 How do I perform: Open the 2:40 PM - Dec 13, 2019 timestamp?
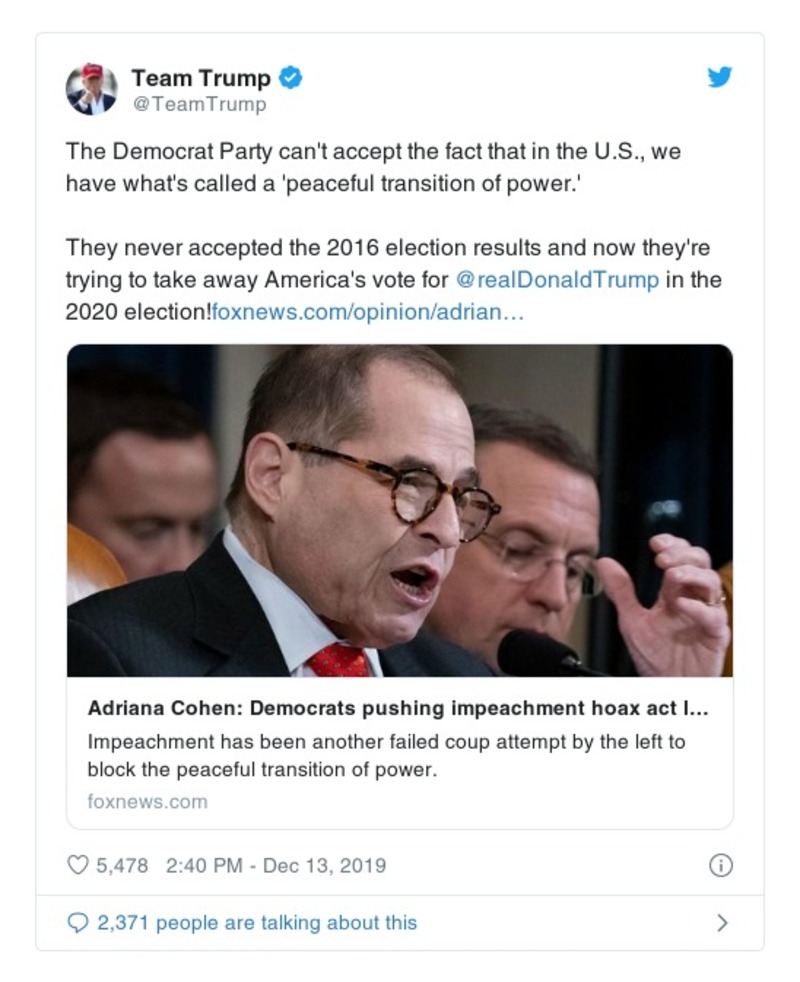click(x=275, y=865)
